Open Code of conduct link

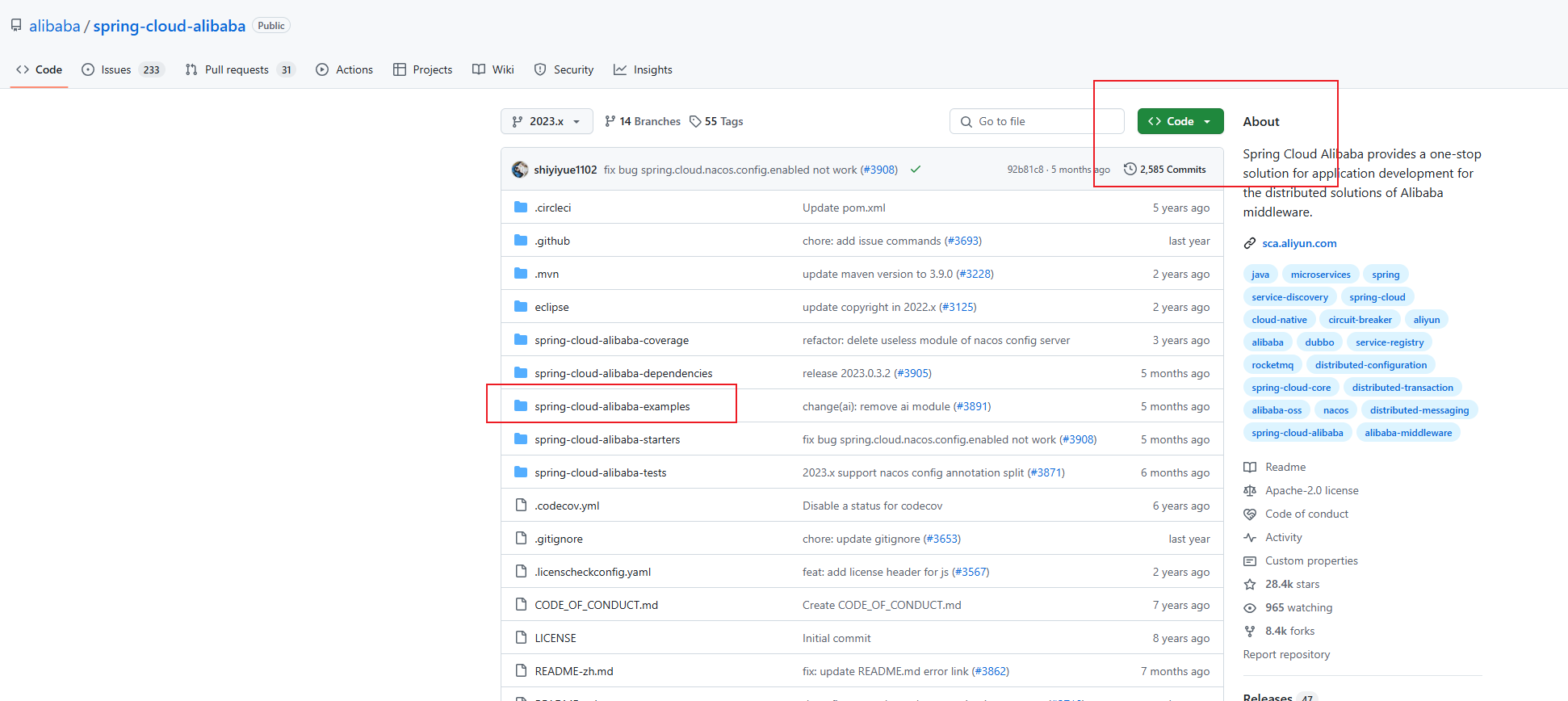(1296, 514)
